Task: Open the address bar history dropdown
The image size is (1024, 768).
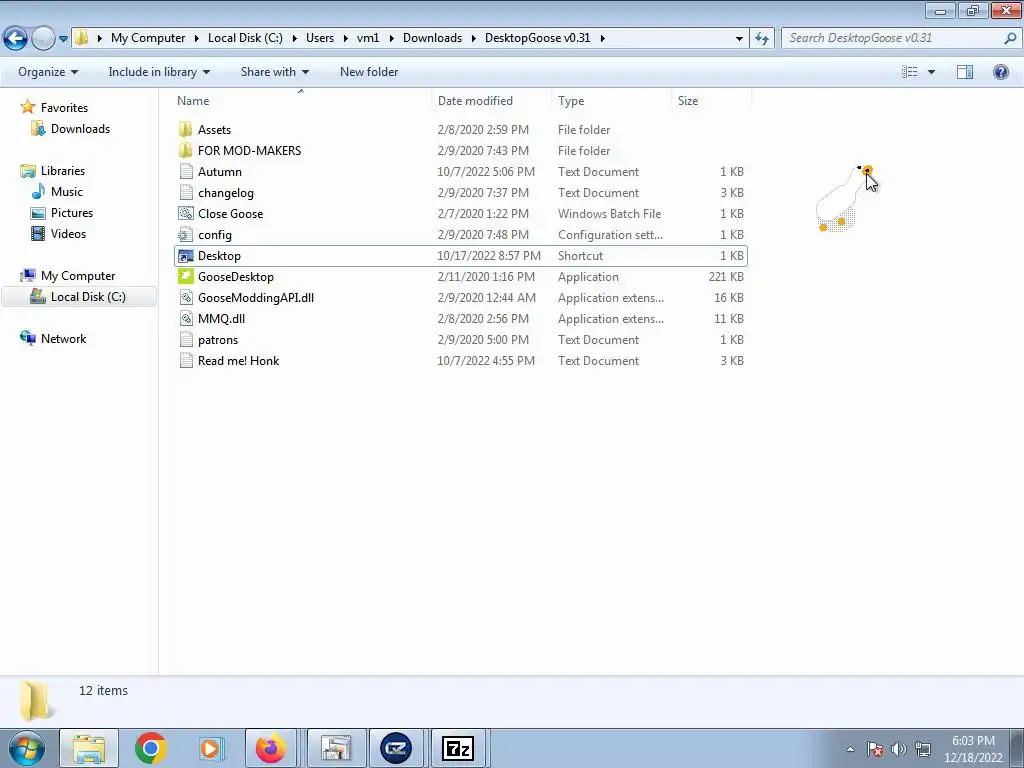Action: click(739, 38)
